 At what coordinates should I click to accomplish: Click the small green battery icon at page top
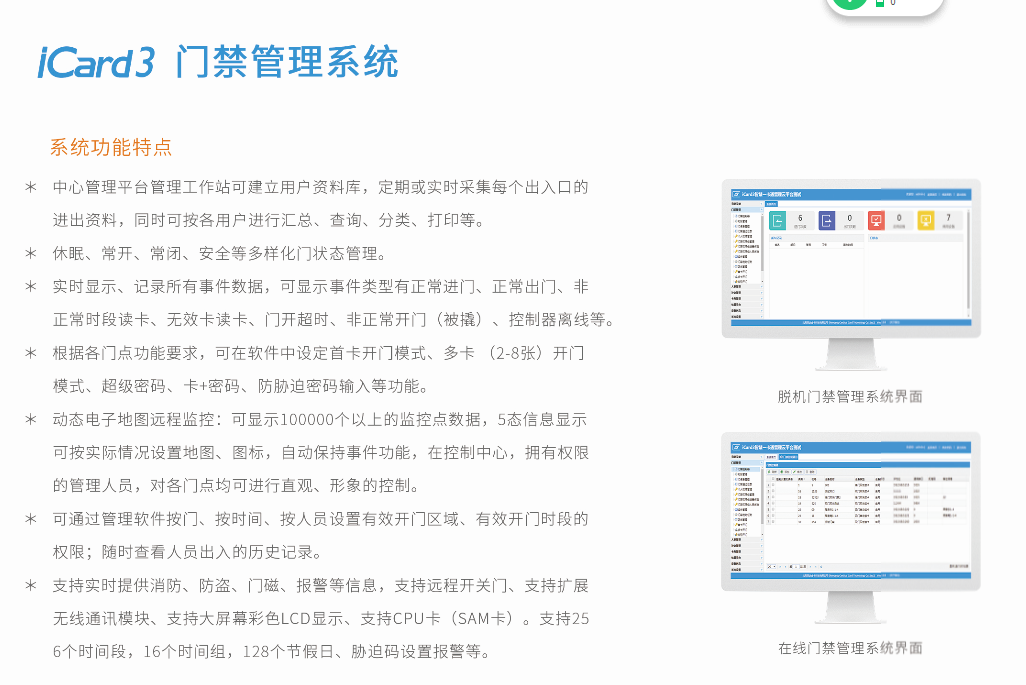coord(880,3)
